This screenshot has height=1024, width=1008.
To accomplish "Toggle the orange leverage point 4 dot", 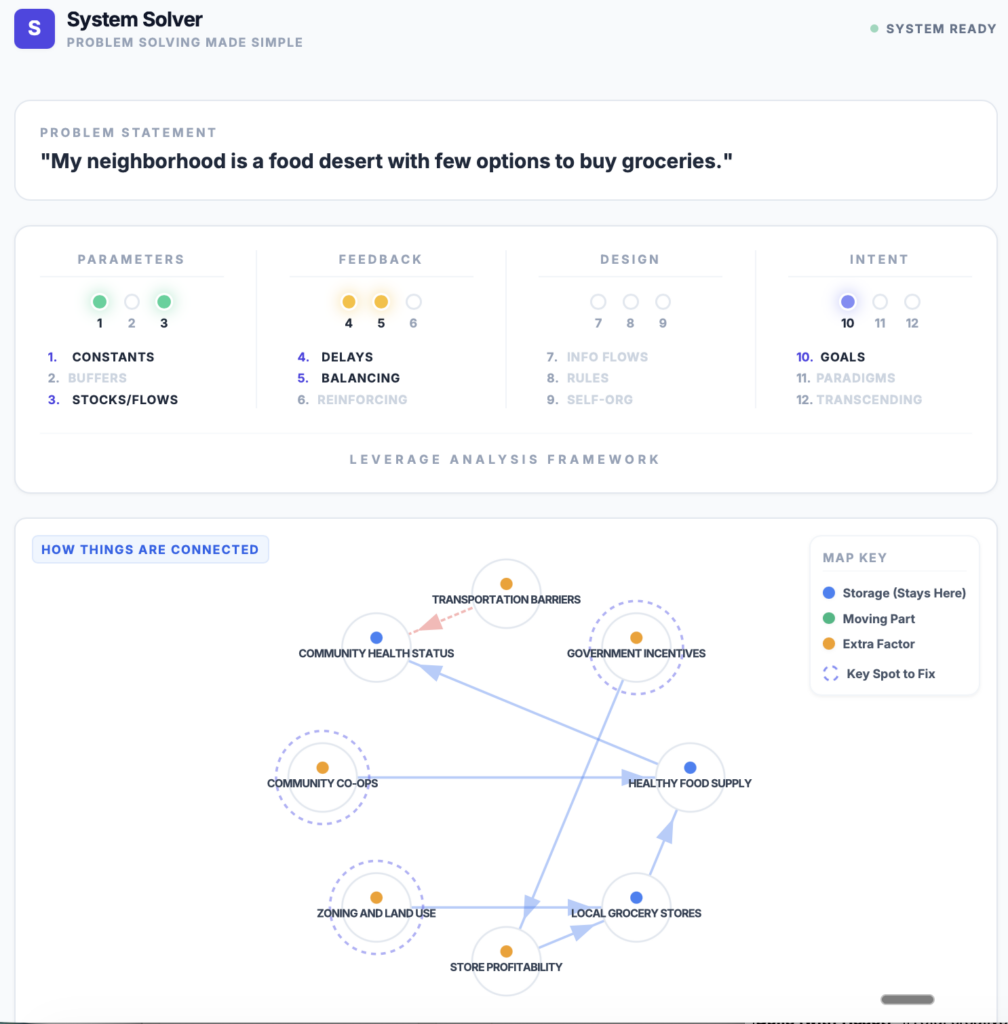I will click(x=349, y=301).
